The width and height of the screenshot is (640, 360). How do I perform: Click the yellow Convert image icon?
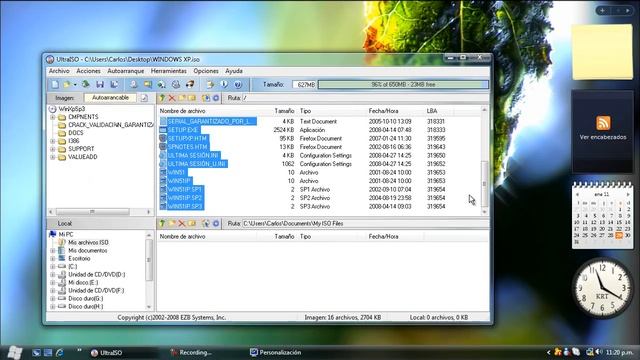[147, 84]
